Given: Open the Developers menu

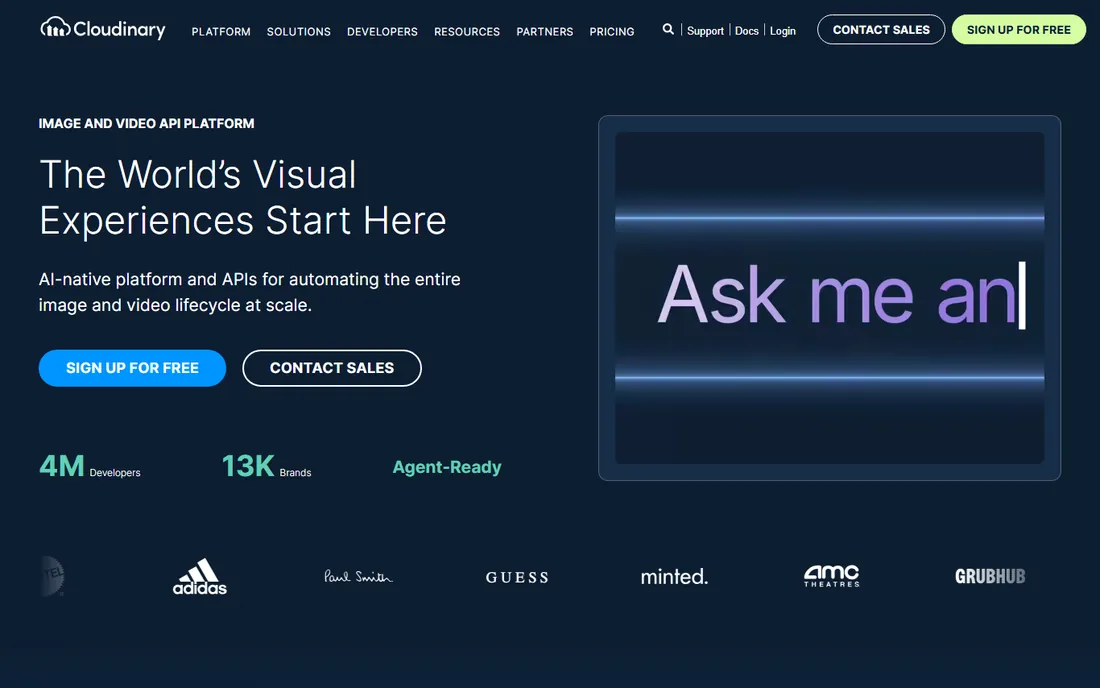Looking at the screenshot, I should tap(382, 32).
